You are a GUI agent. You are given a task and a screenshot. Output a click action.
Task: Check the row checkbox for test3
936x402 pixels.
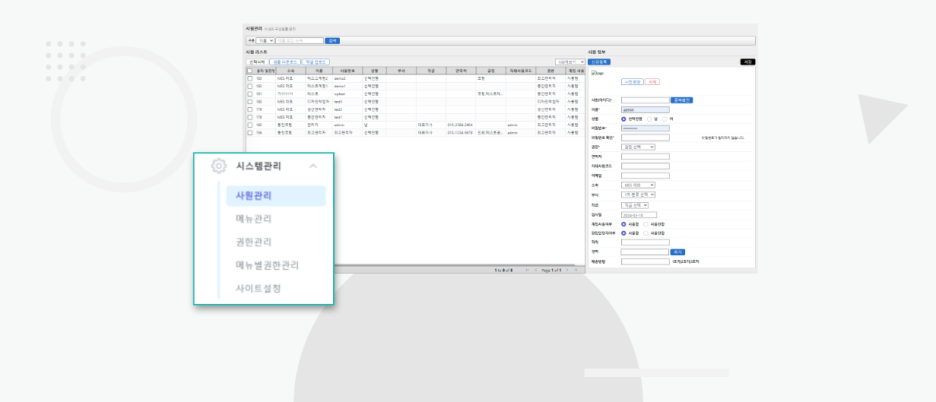click(250, 102)
